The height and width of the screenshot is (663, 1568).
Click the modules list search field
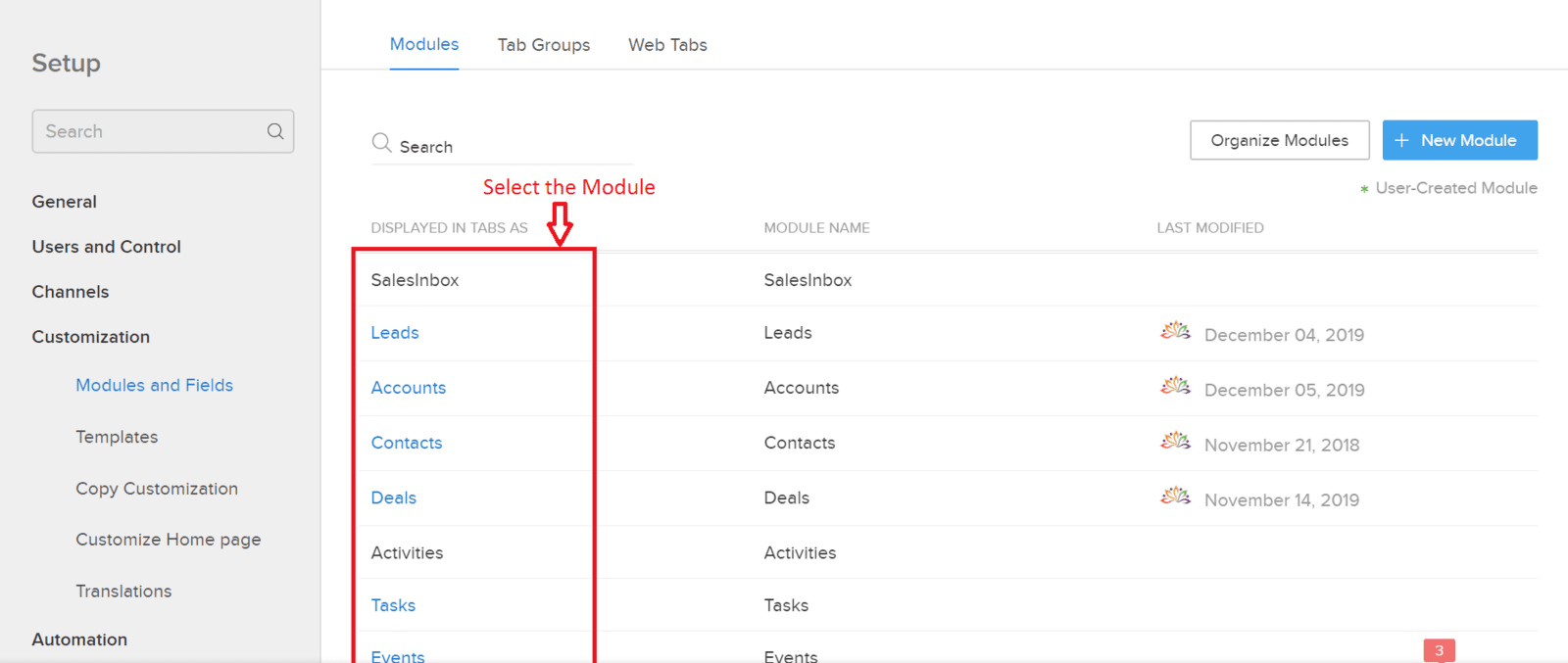pyautogui.click(x=502, y=146)
